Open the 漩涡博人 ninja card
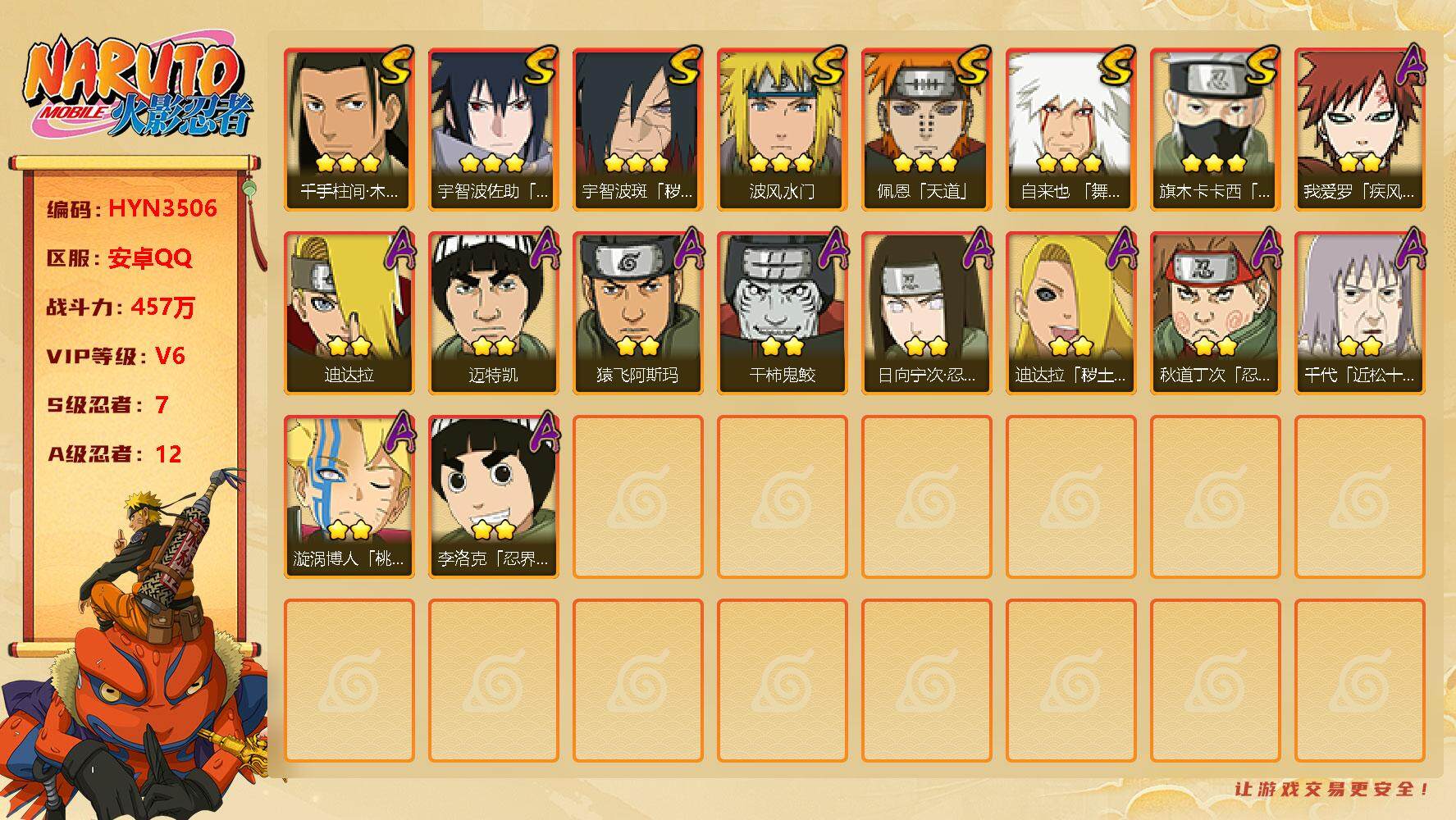 coord(349,497)
